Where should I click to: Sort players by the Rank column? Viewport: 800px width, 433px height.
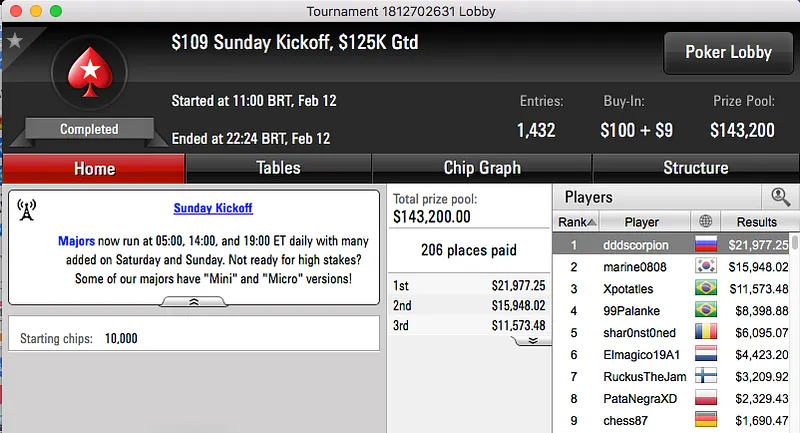coord(577,221)
